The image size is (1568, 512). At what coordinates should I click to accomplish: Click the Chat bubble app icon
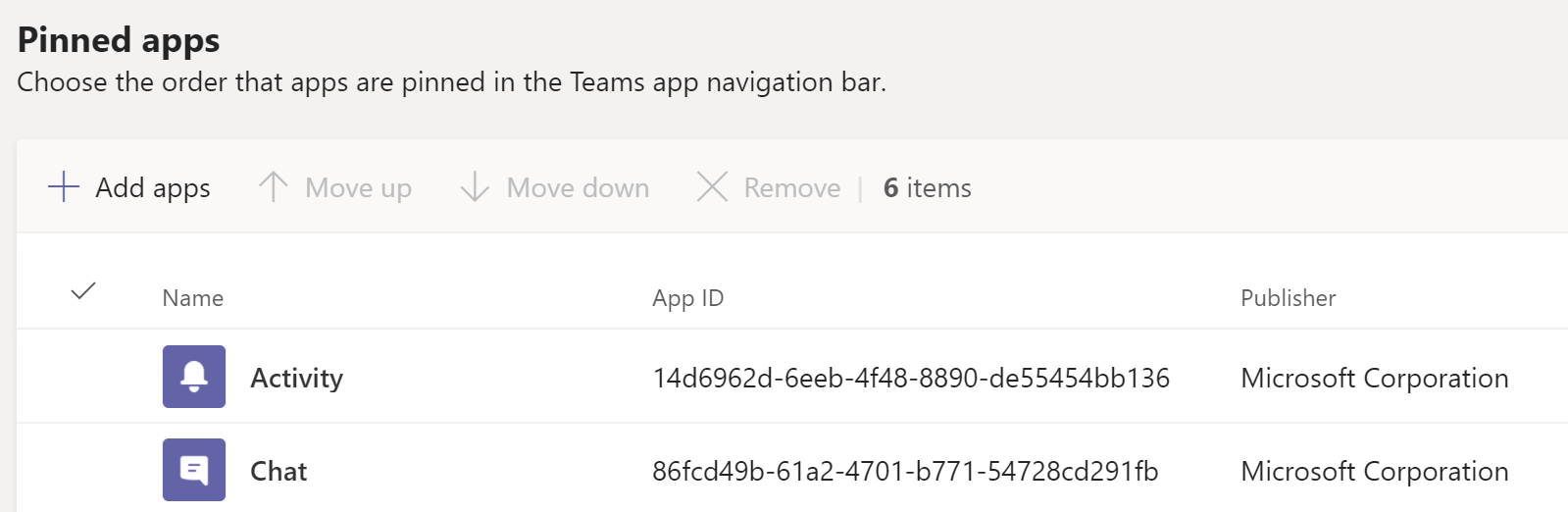194,470
